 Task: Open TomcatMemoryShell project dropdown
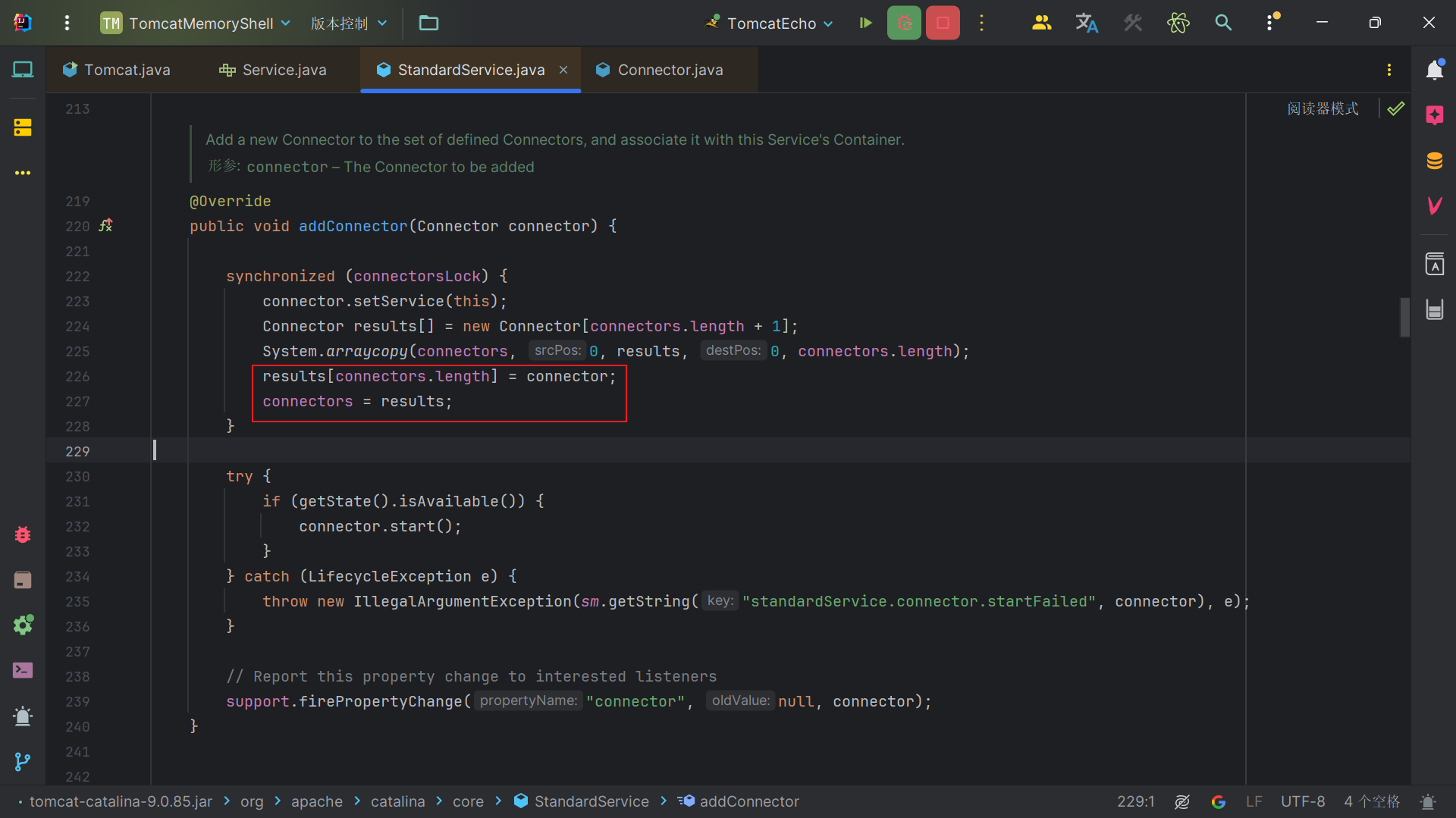(196, 23)
